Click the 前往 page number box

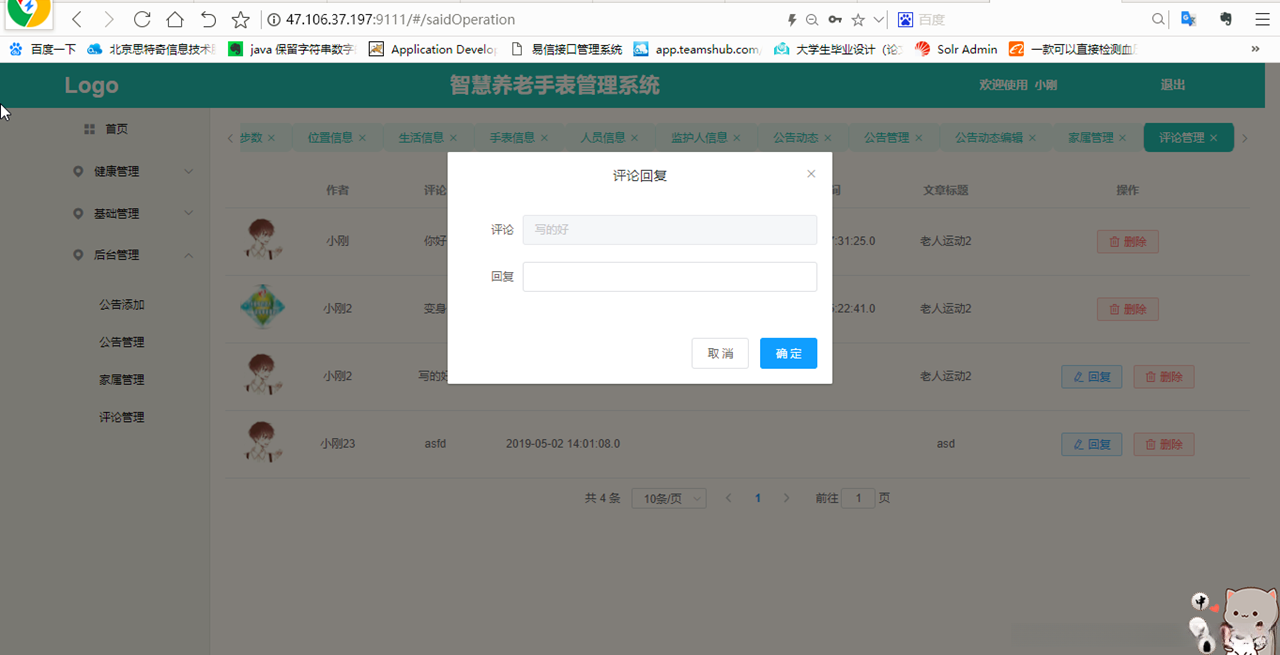(x=858, y=498)
